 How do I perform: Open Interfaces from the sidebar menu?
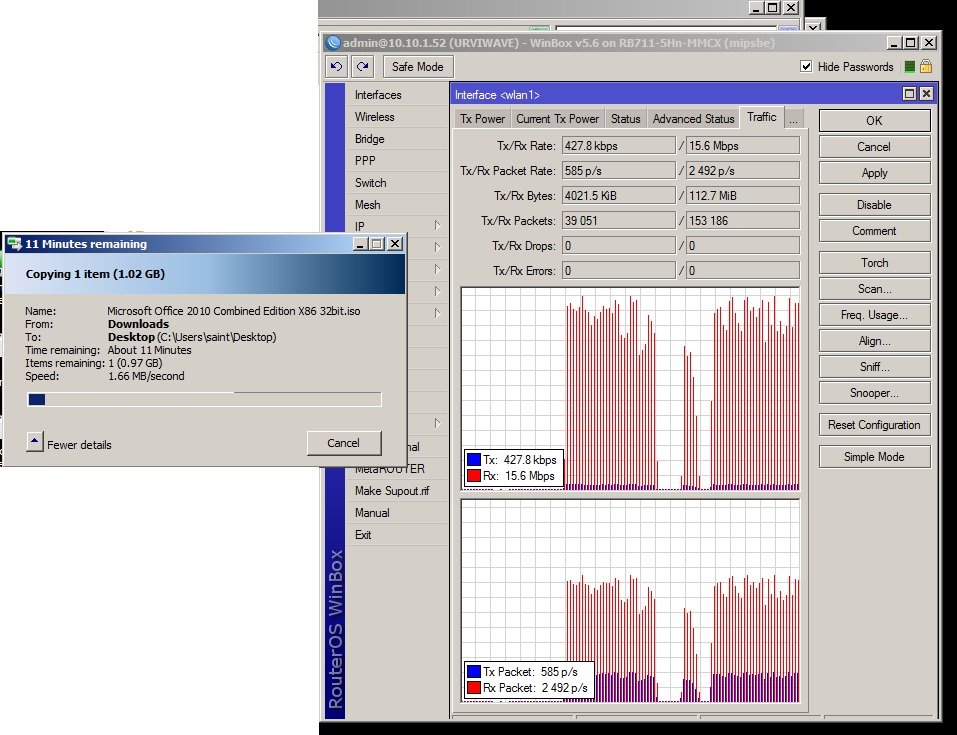378,95
